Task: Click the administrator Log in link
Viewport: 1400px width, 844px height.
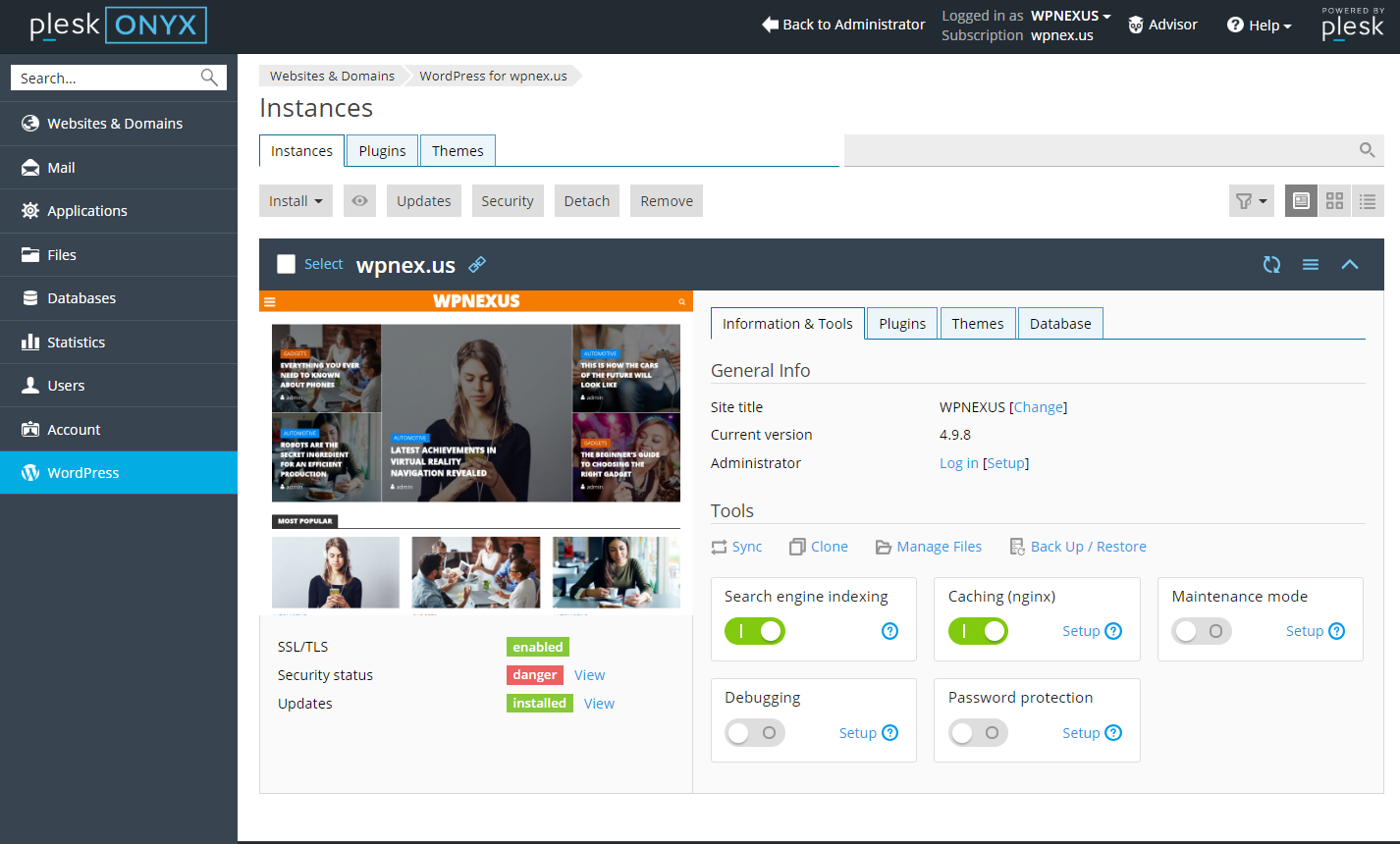Action: [959, 463]
